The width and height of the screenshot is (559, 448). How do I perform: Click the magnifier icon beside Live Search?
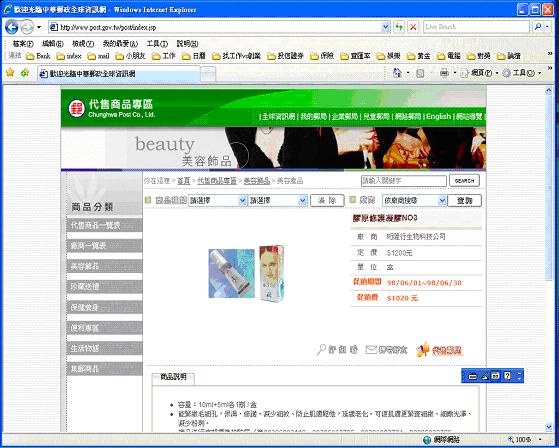pyautogui.click(x=538, y=27)
